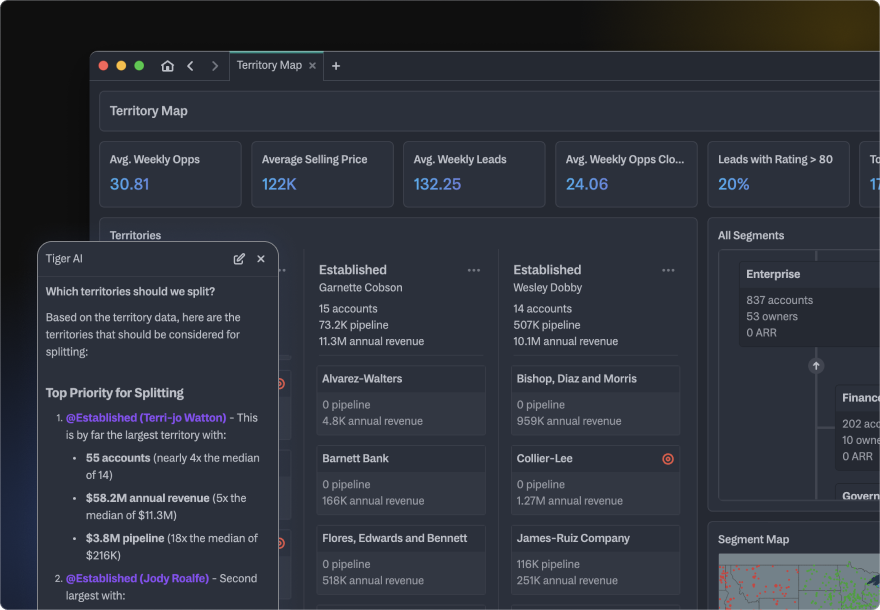
Task: Click the target icon on Collier-Lee
Action: point(668,458)
